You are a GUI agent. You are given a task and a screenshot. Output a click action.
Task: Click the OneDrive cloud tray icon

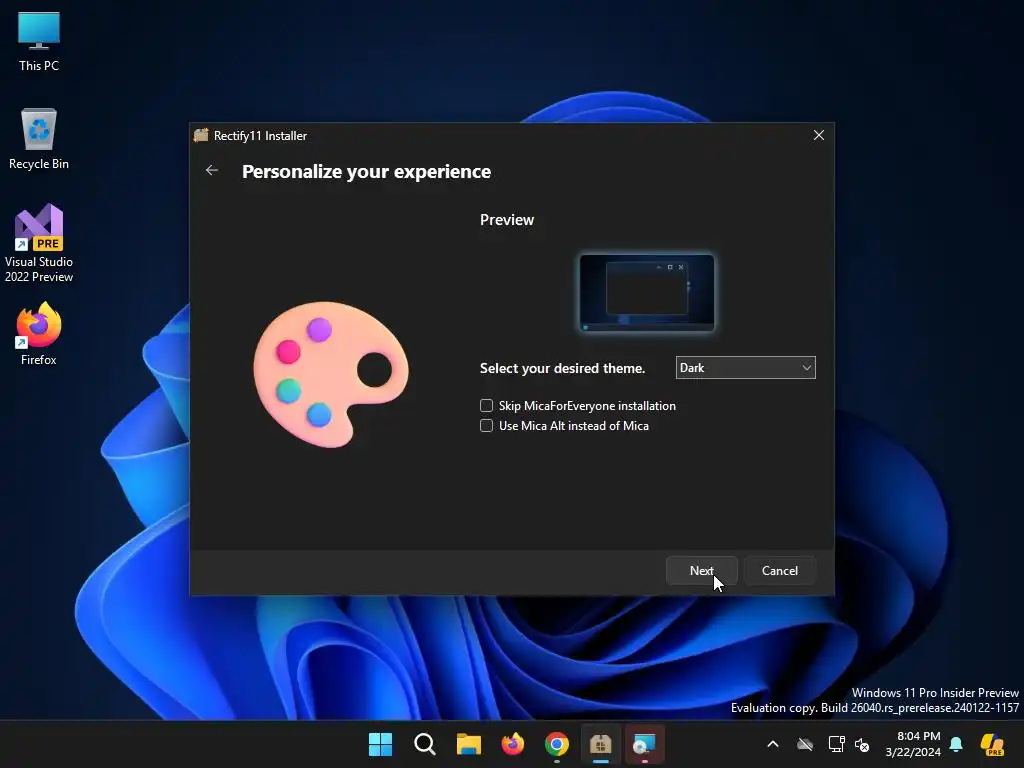(805, 744)
